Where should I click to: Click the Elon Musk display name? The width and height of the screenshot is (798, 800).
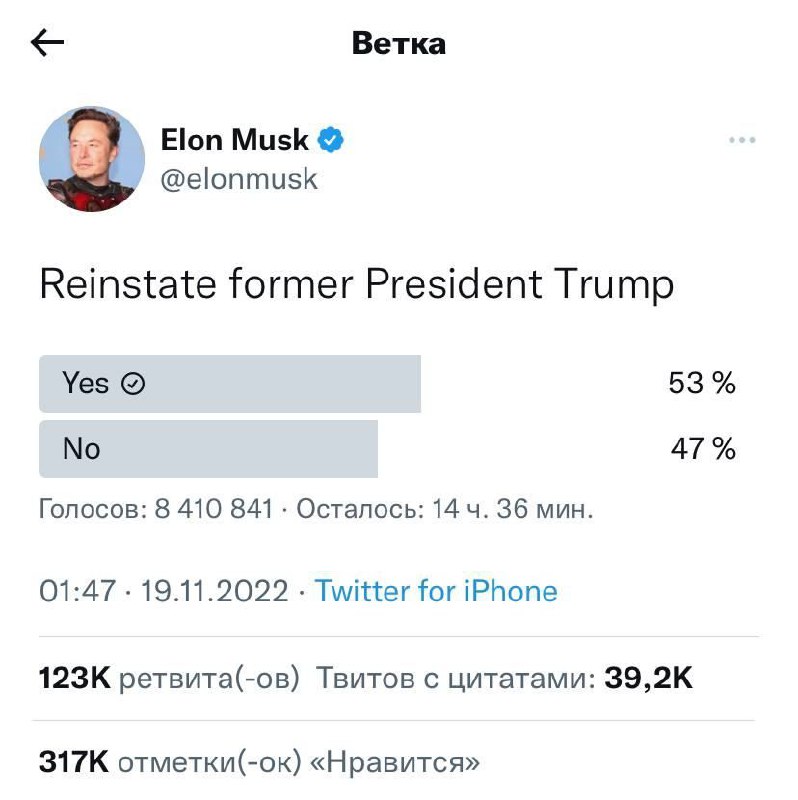(x=235, y=140)
